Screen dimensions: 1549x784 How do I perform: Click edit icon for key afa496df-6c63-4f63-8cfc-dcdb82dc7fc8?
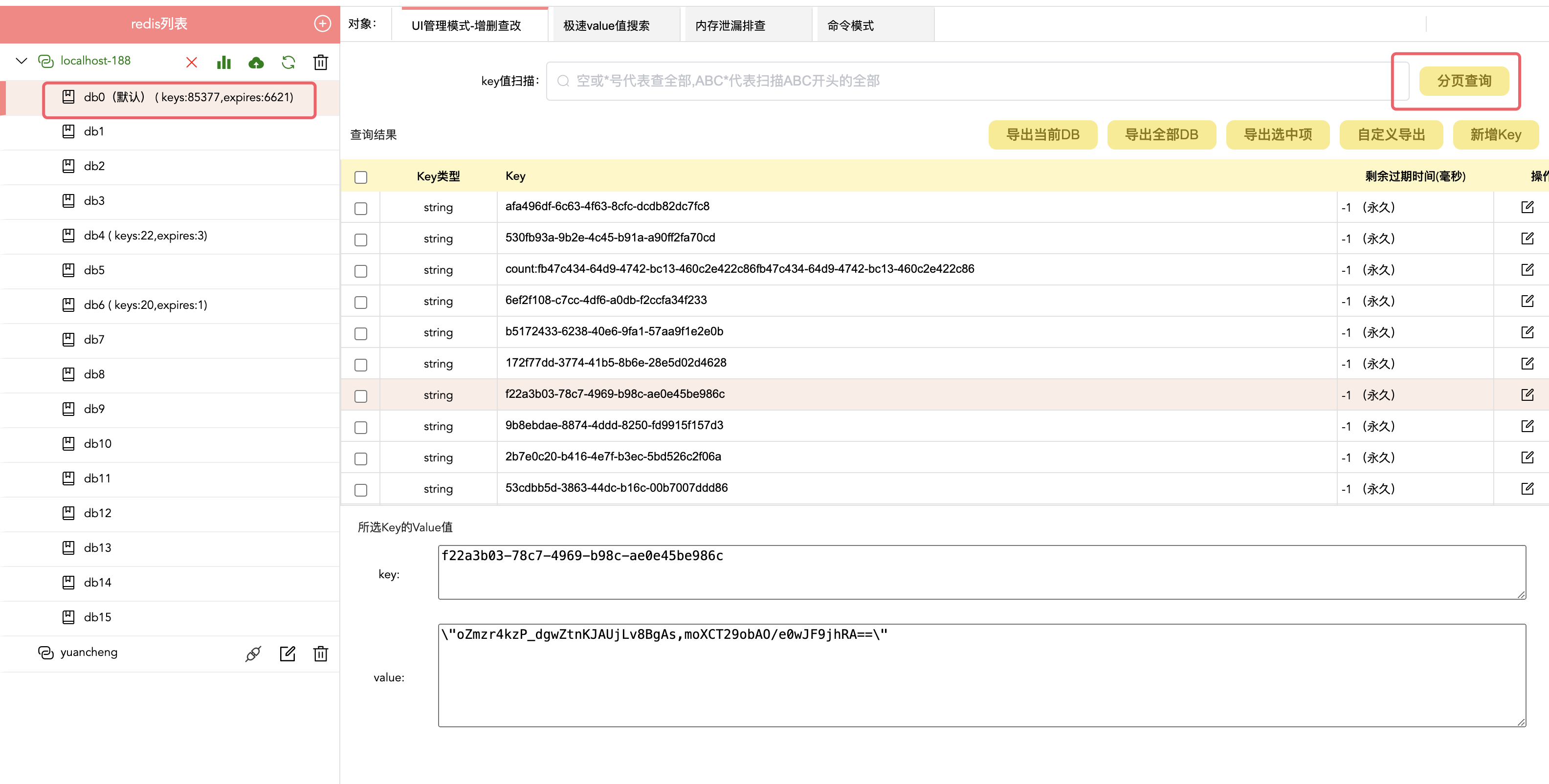(1527, 207)
